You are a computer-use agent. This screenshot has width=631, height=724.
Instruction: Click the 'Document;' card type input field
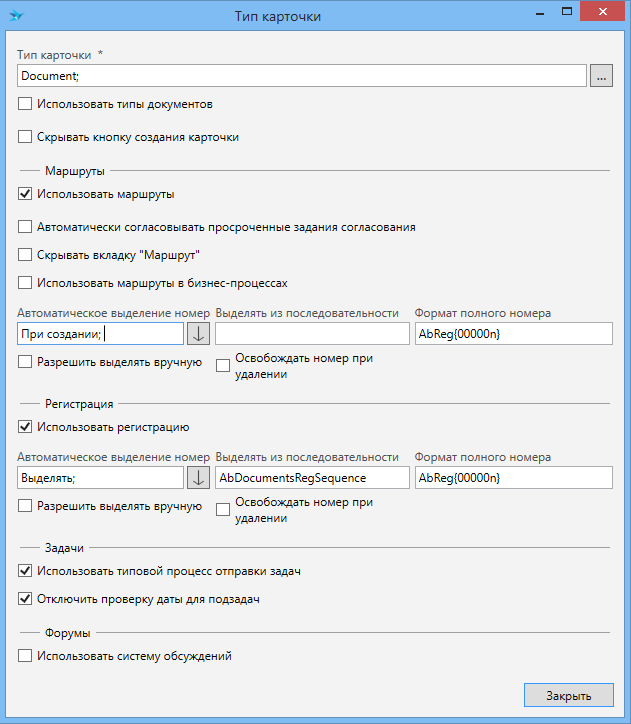300,76
